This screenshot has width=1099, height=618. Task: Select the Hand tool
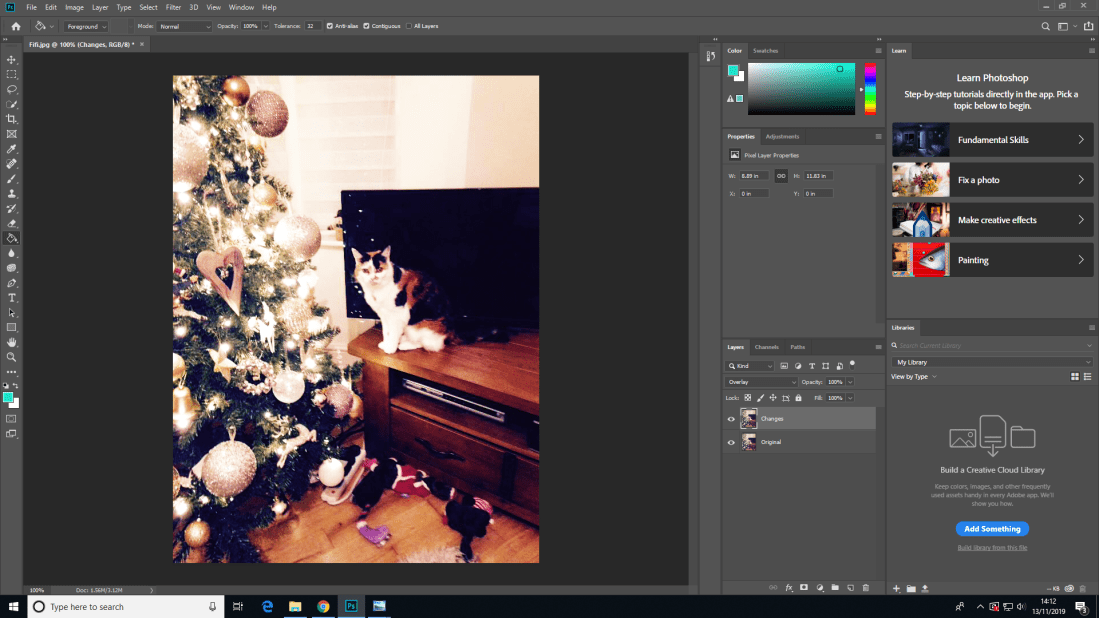tap(12, 342)
